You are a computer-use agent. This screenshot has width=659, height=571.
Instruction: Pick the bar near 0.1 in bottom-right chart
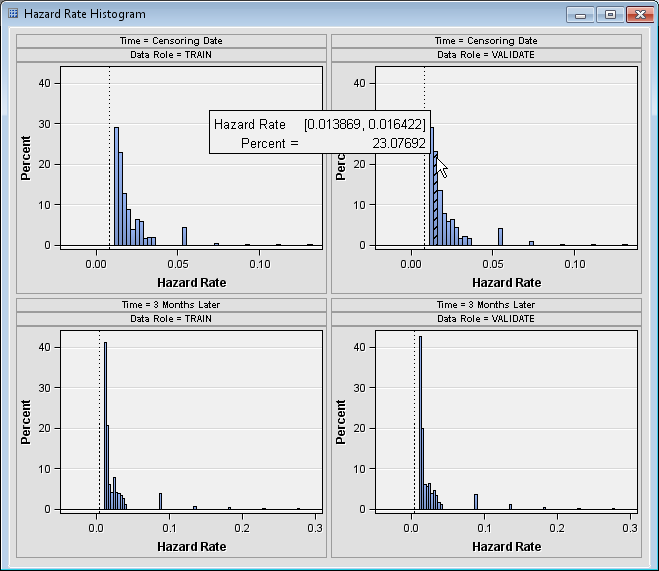coord(476,502)
